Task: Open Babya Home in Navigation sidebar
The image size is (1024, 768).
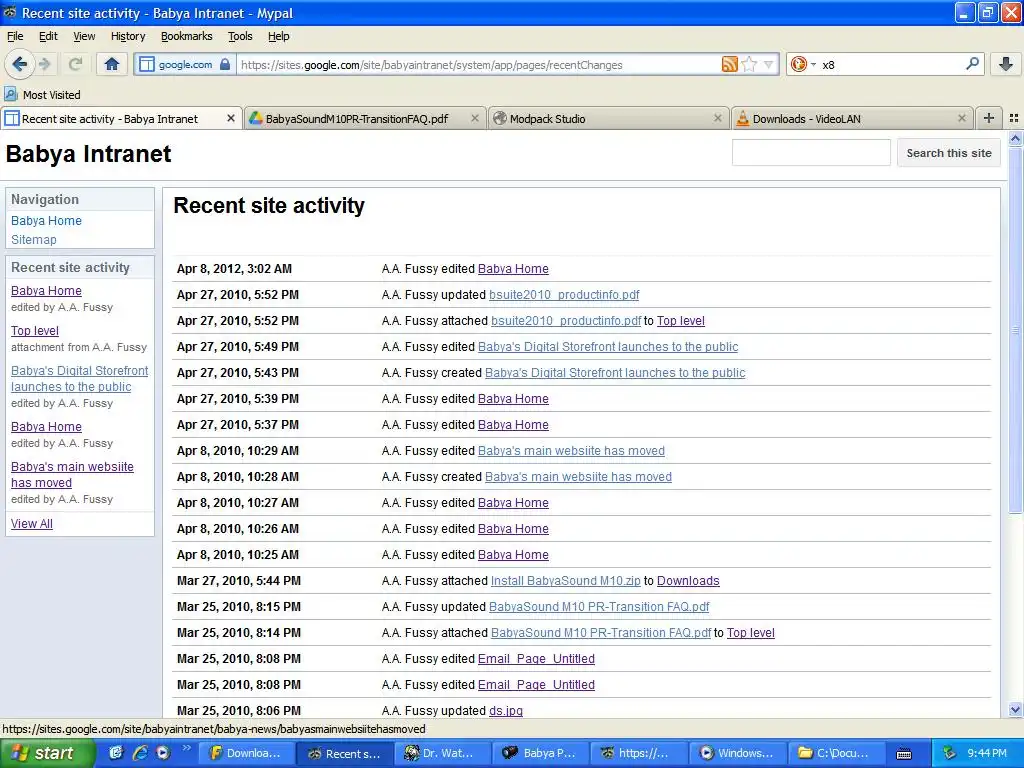Action: [46, 221]
